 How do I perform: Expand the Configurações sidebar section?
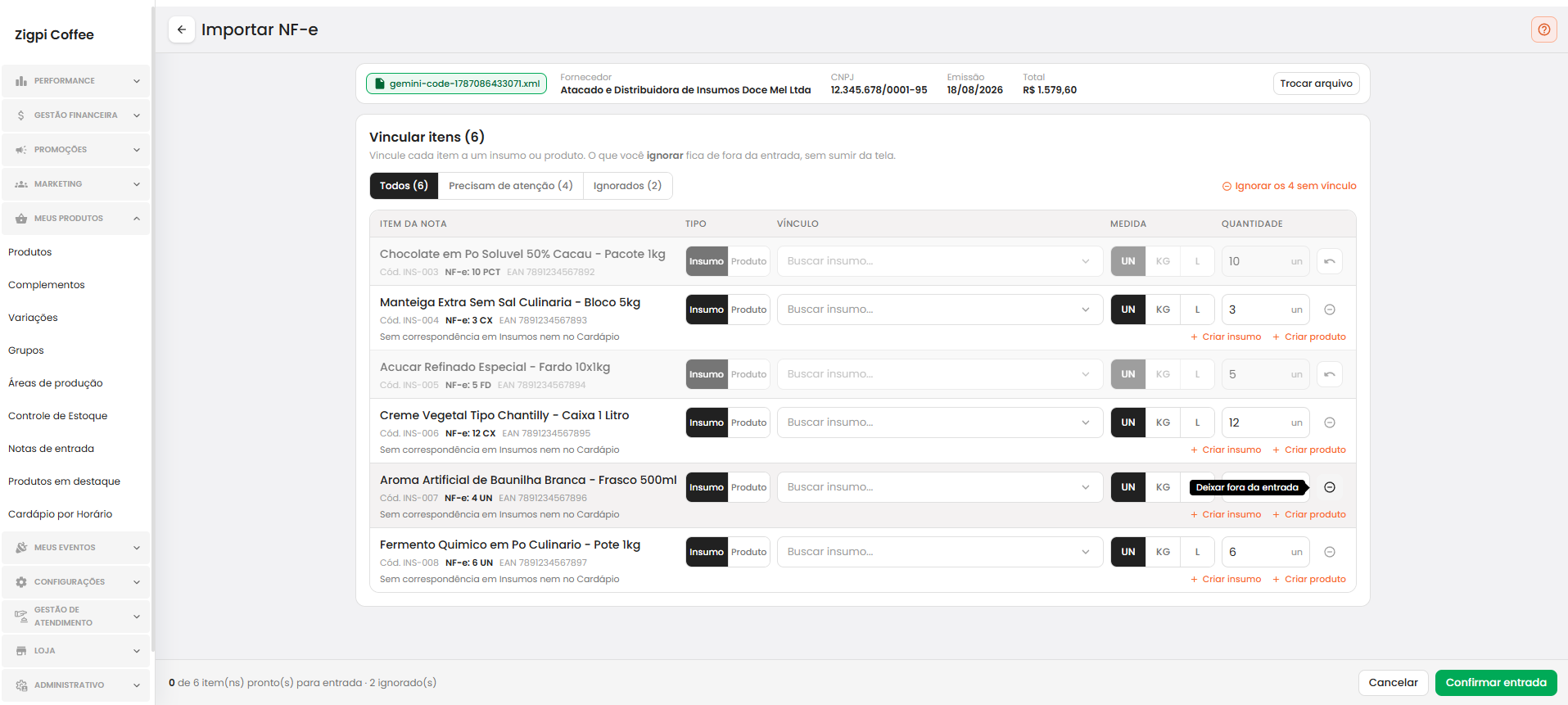pos(76,582)
